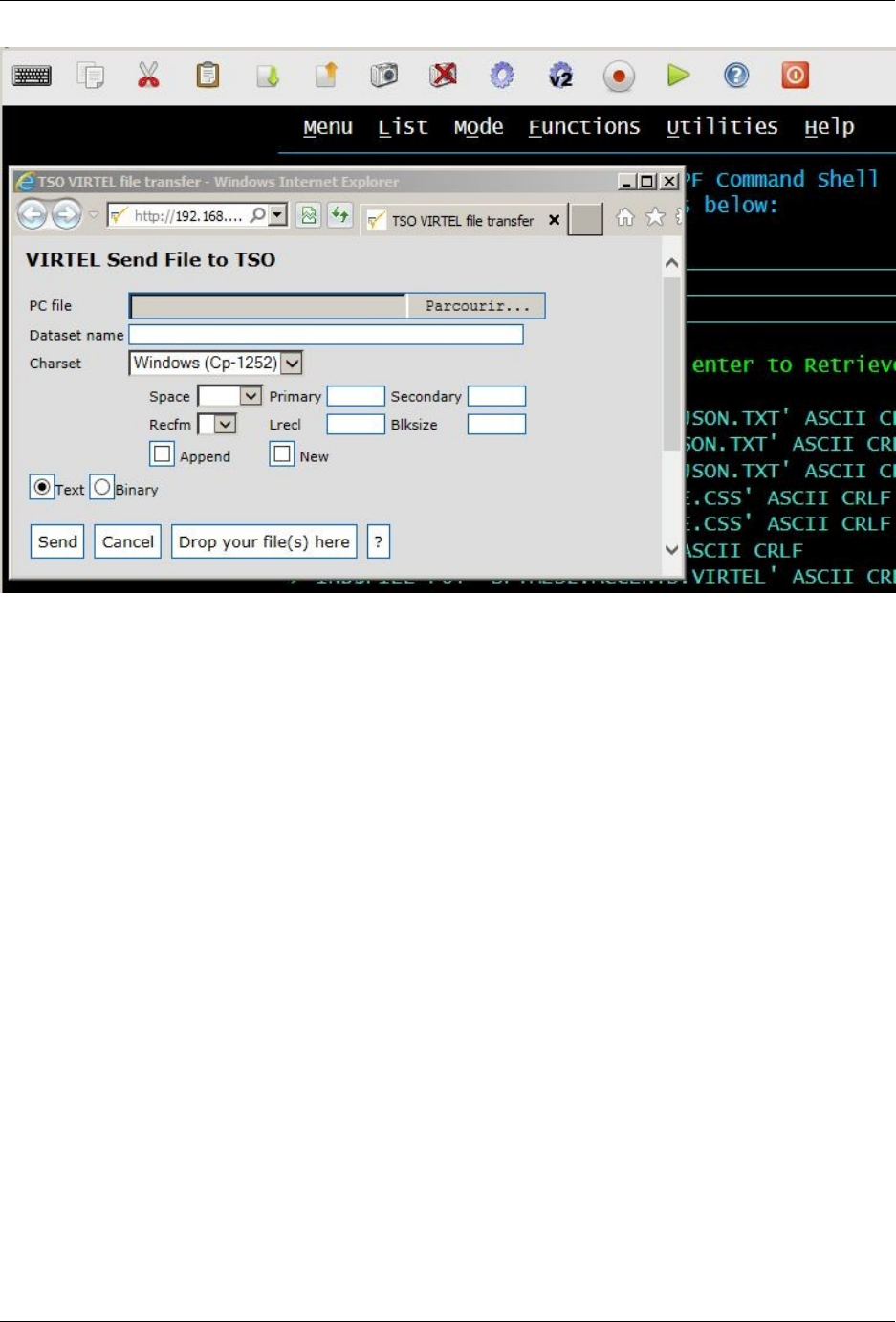This screenshot has width=896, height=1322.
Task: Click the Primary space input field
Action: (356, 396)
